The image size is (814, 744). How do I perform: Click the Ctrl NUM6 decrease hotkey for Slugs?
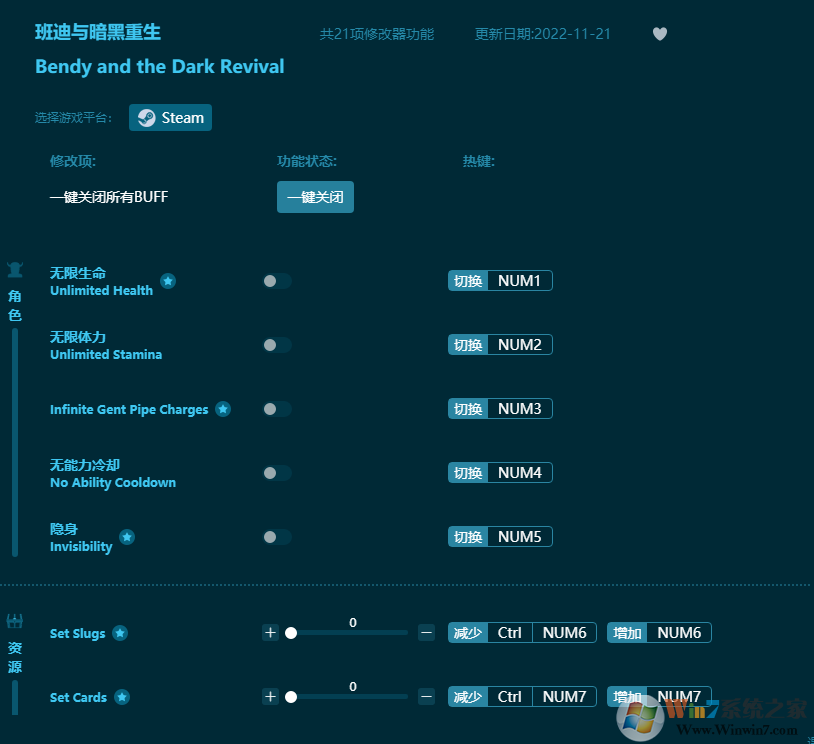pyautogui.click(x=542, y=633)
